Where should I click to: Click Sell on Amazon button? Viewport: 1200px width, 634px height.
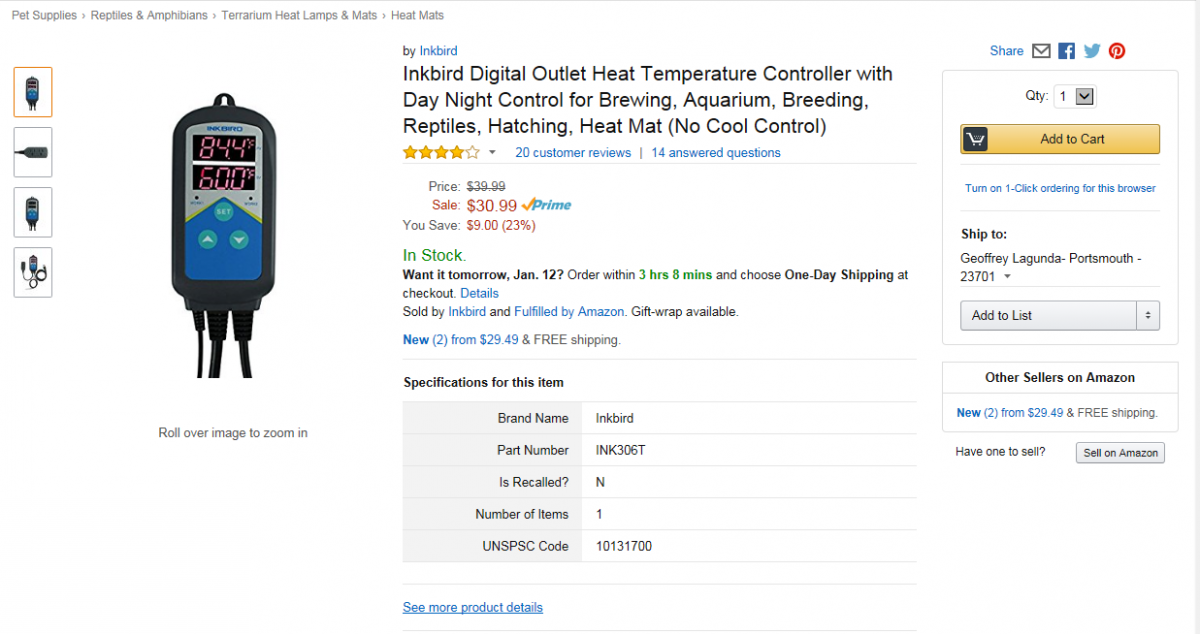click(1120, 453)
